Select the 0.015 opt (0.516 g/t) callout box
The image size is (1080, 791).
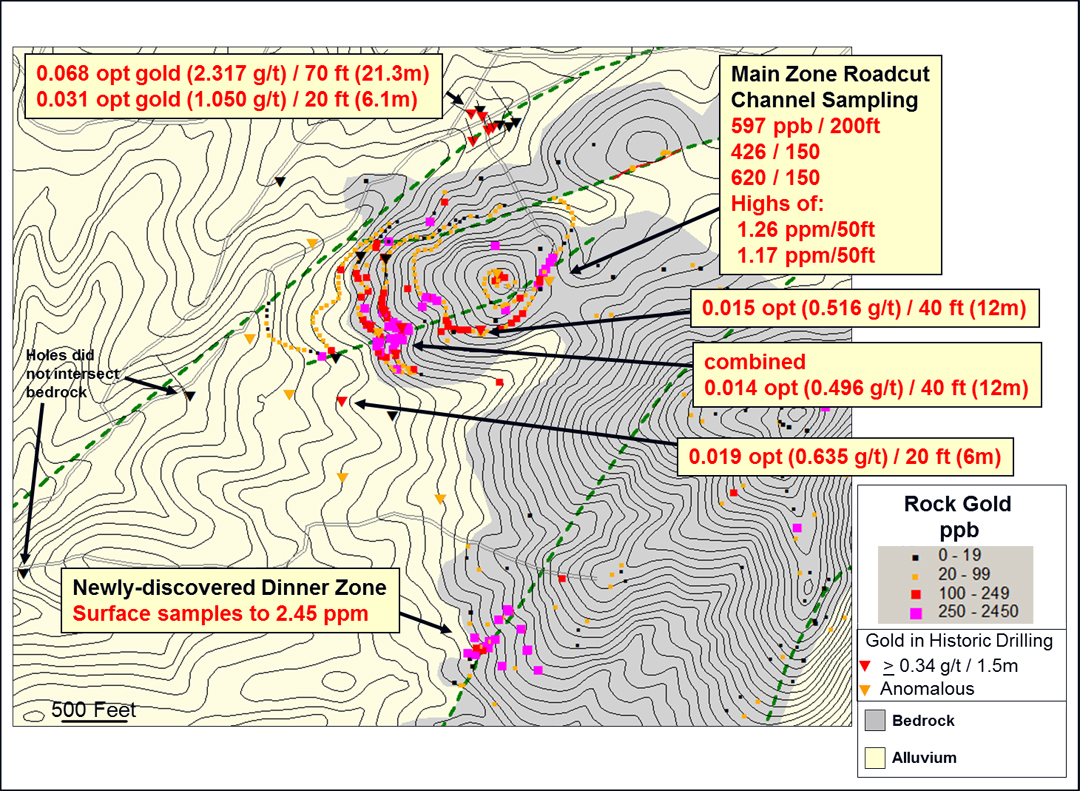[865, 308]
